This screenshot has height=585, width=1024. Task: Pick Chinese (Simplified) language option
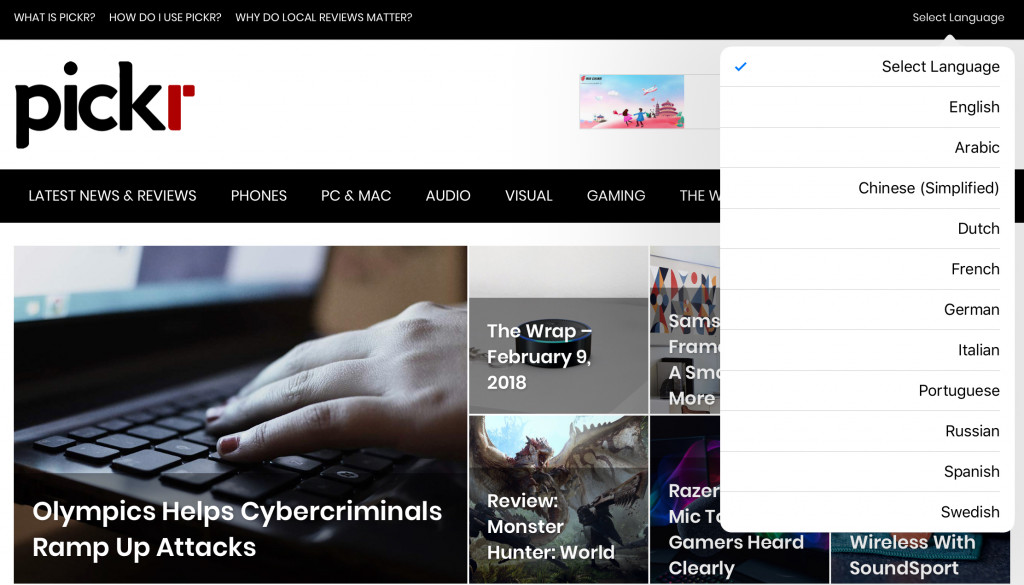tap(867, 188)
